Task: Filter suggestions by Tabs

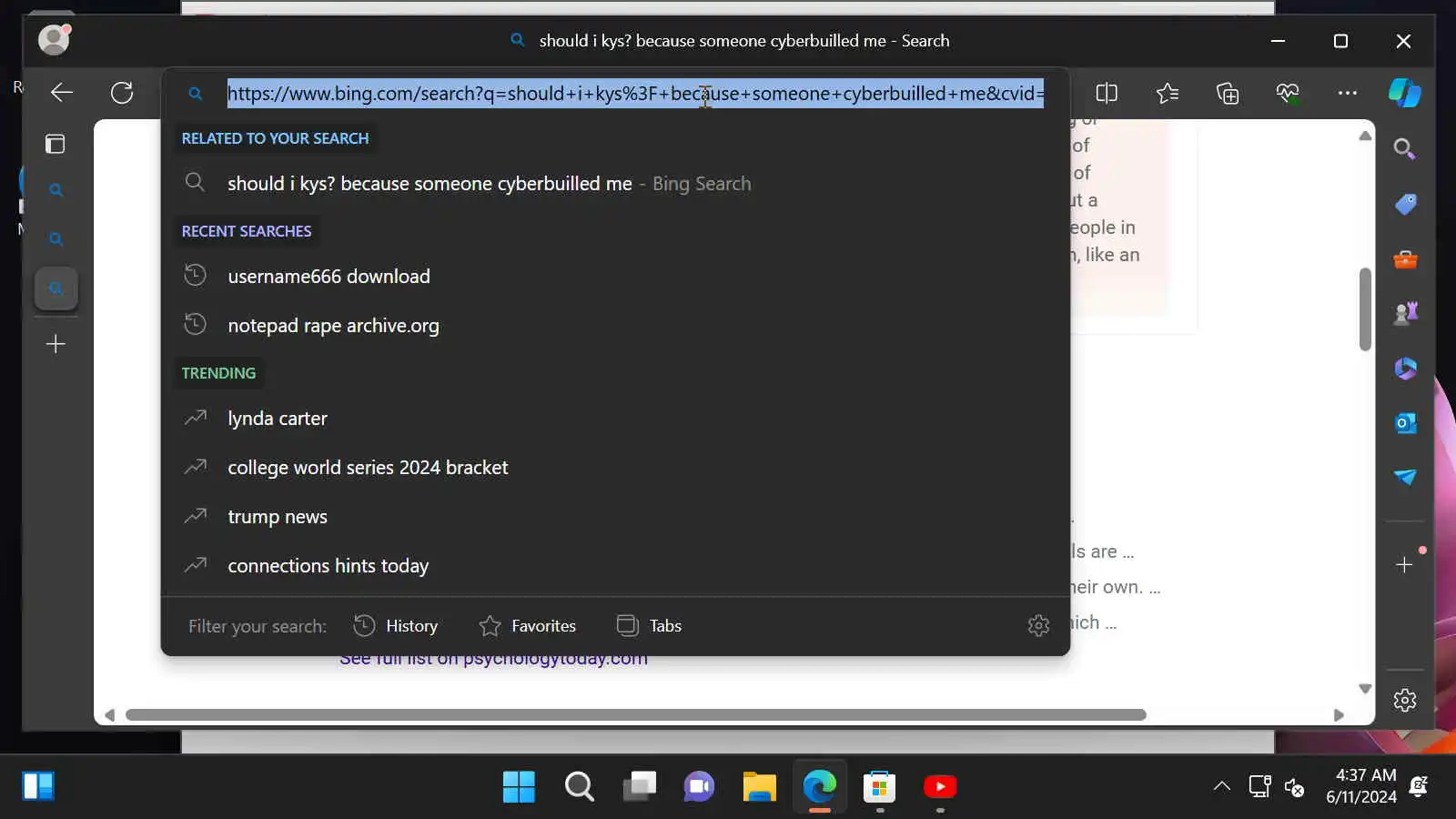Action: pyautogui.click(x=649, y=626)
